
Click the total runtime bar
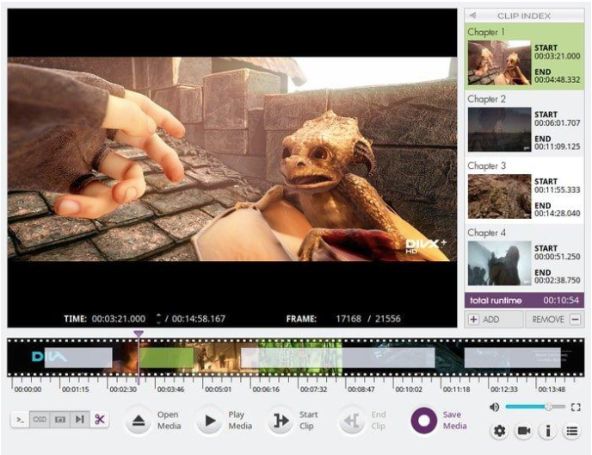pyautogui.click(x=524, y=301)
